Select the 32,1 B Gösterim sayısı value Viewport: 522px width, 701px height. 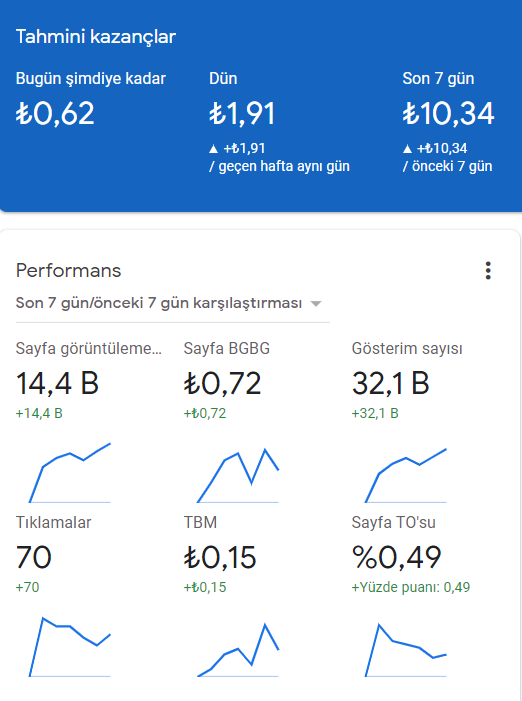(x=391, y=384)
